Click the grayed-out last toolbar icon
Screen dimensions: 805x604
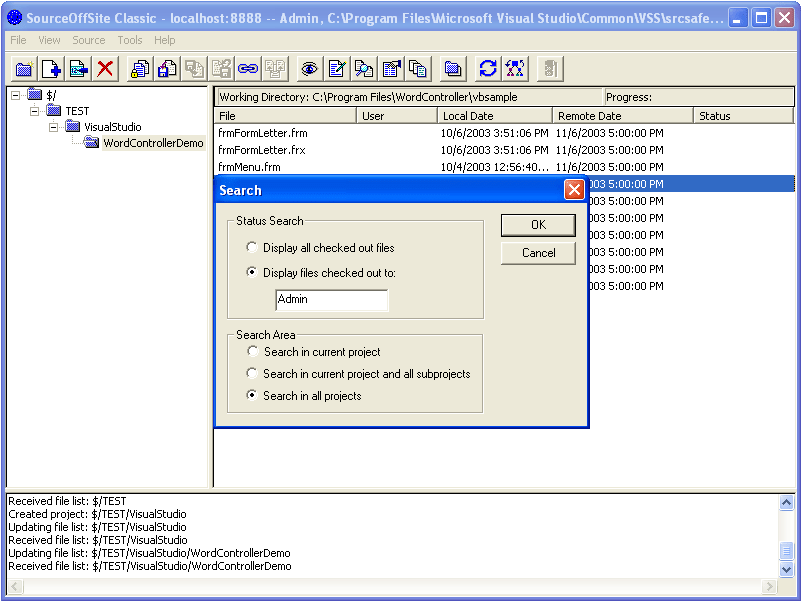(x=550, y=69)
